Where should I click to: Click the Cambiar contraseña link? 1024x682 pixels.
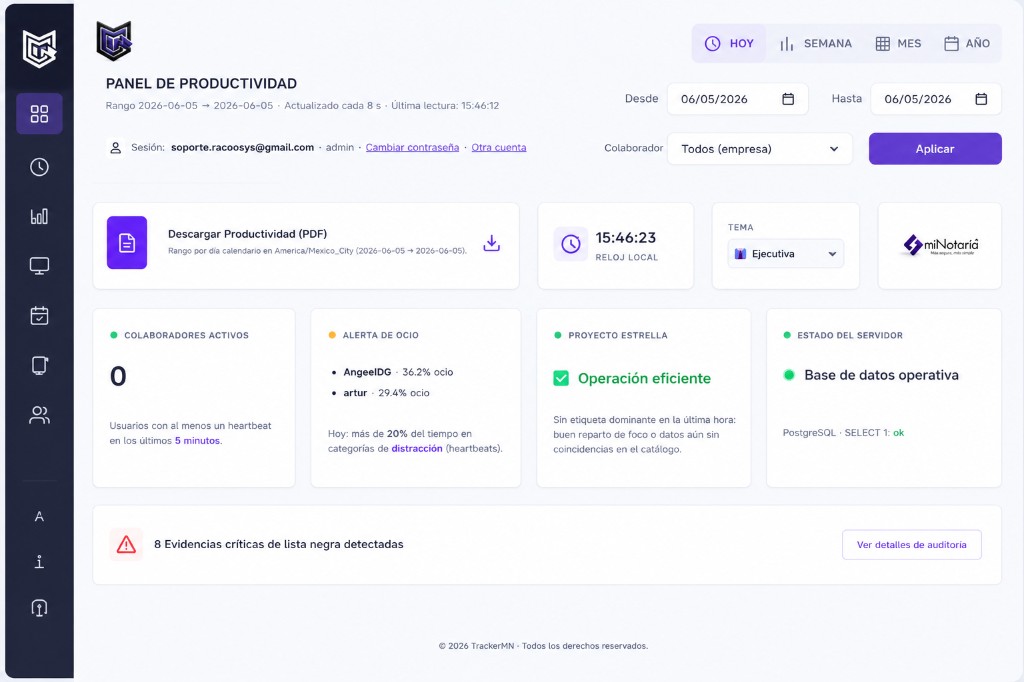pos(412,148)
